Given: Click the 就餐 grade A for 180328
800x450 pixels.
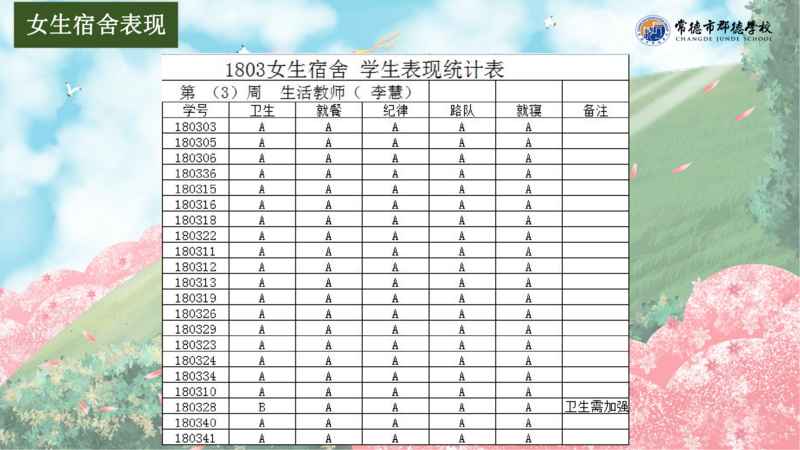Looking at the screenshot, I should [329, 407].
